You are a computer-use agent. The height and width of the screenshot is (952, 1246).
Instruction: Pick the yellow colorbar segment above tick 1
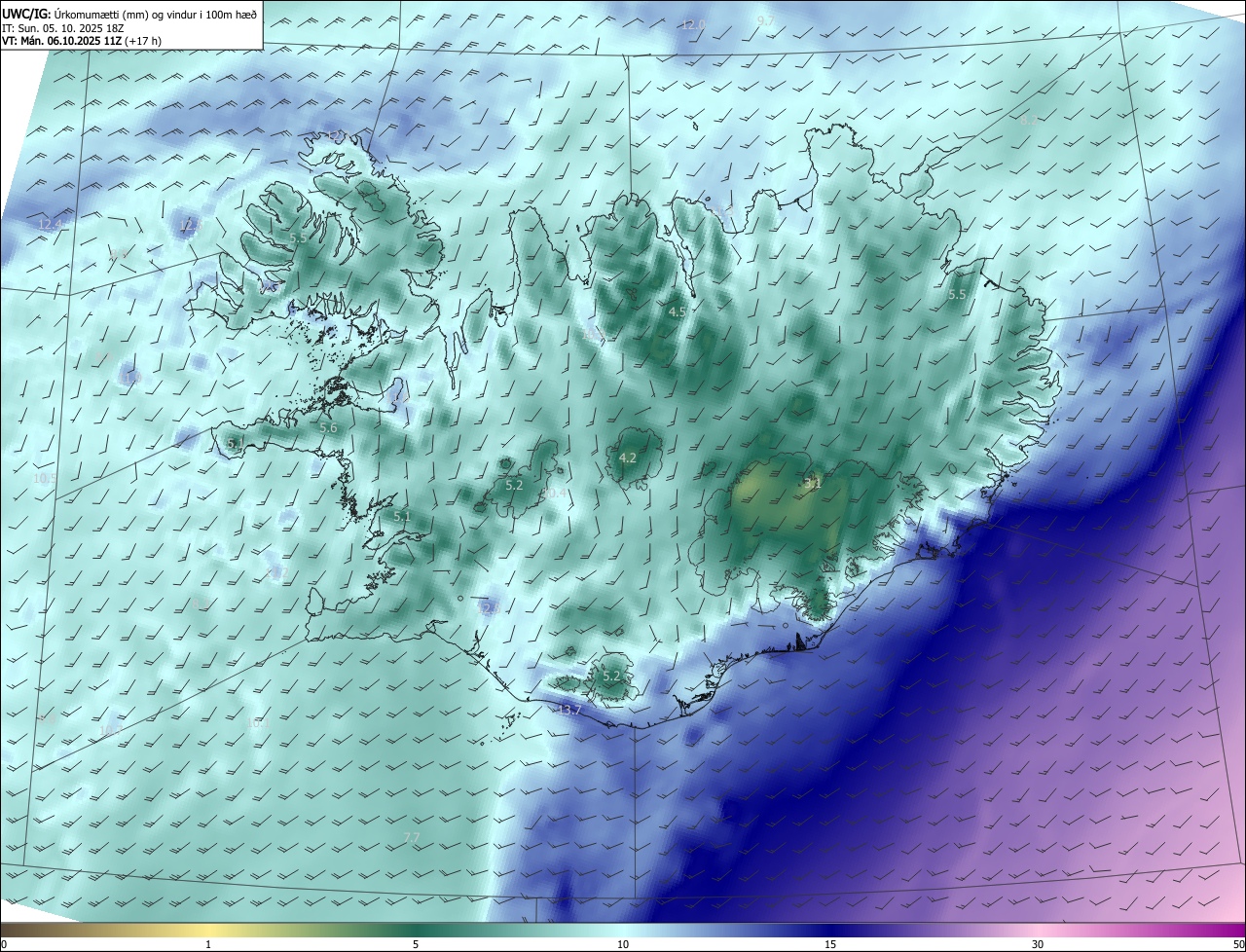(208, 930)
